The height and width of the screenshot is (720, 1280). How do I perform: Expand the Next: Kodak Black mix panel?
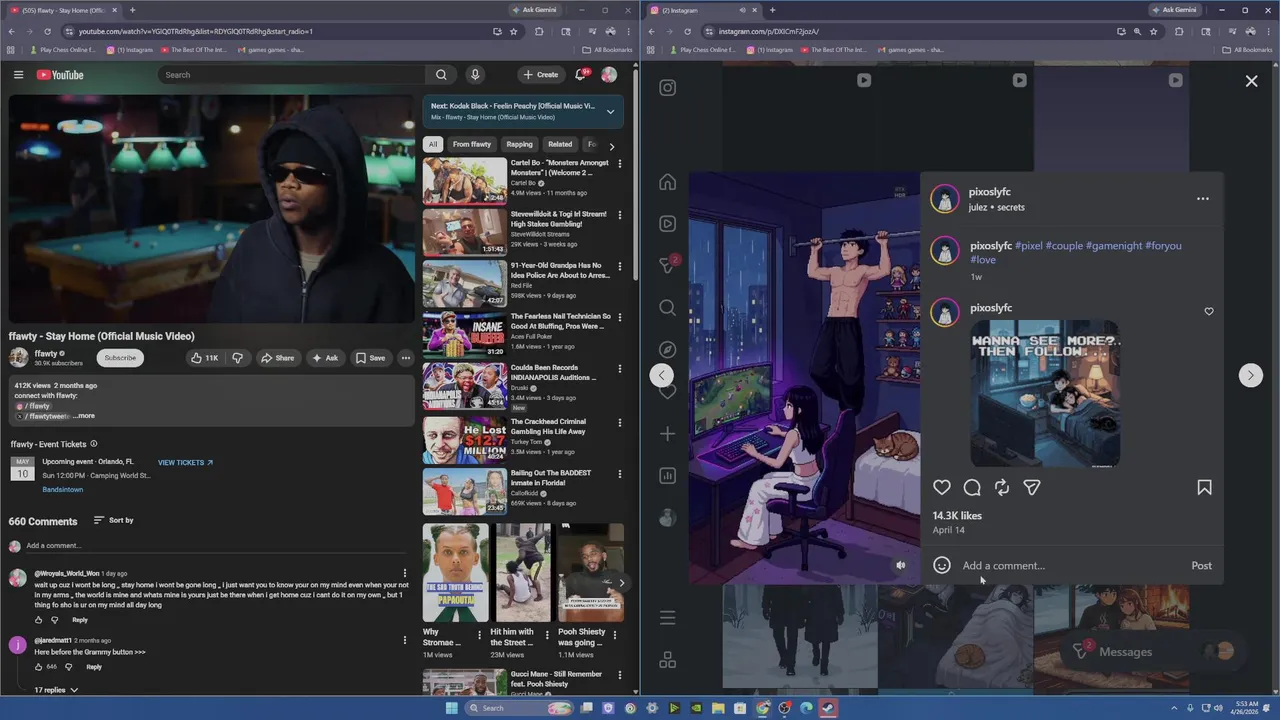coord(610,111)
